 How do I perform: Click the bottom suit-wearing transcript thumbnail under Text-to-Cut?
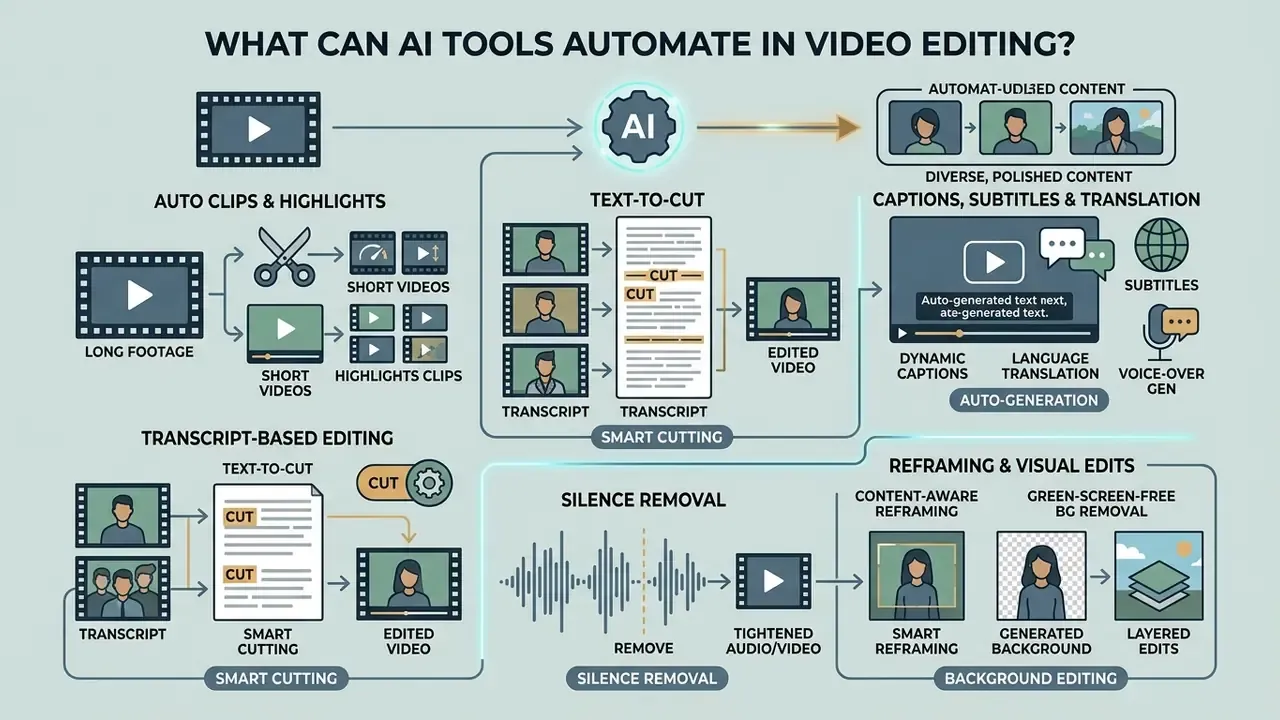tap(544, 372)
